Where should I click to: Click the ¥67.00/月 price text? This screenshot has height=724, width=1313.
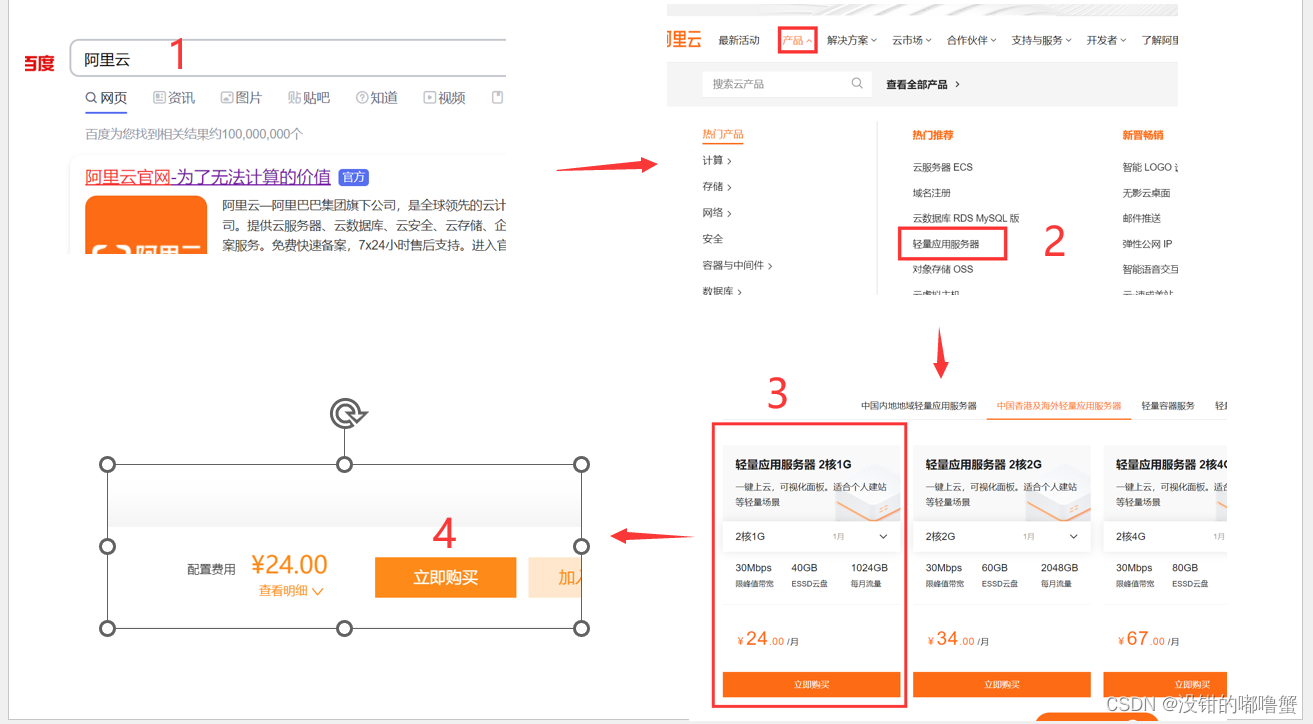(x=1149, y=639)
